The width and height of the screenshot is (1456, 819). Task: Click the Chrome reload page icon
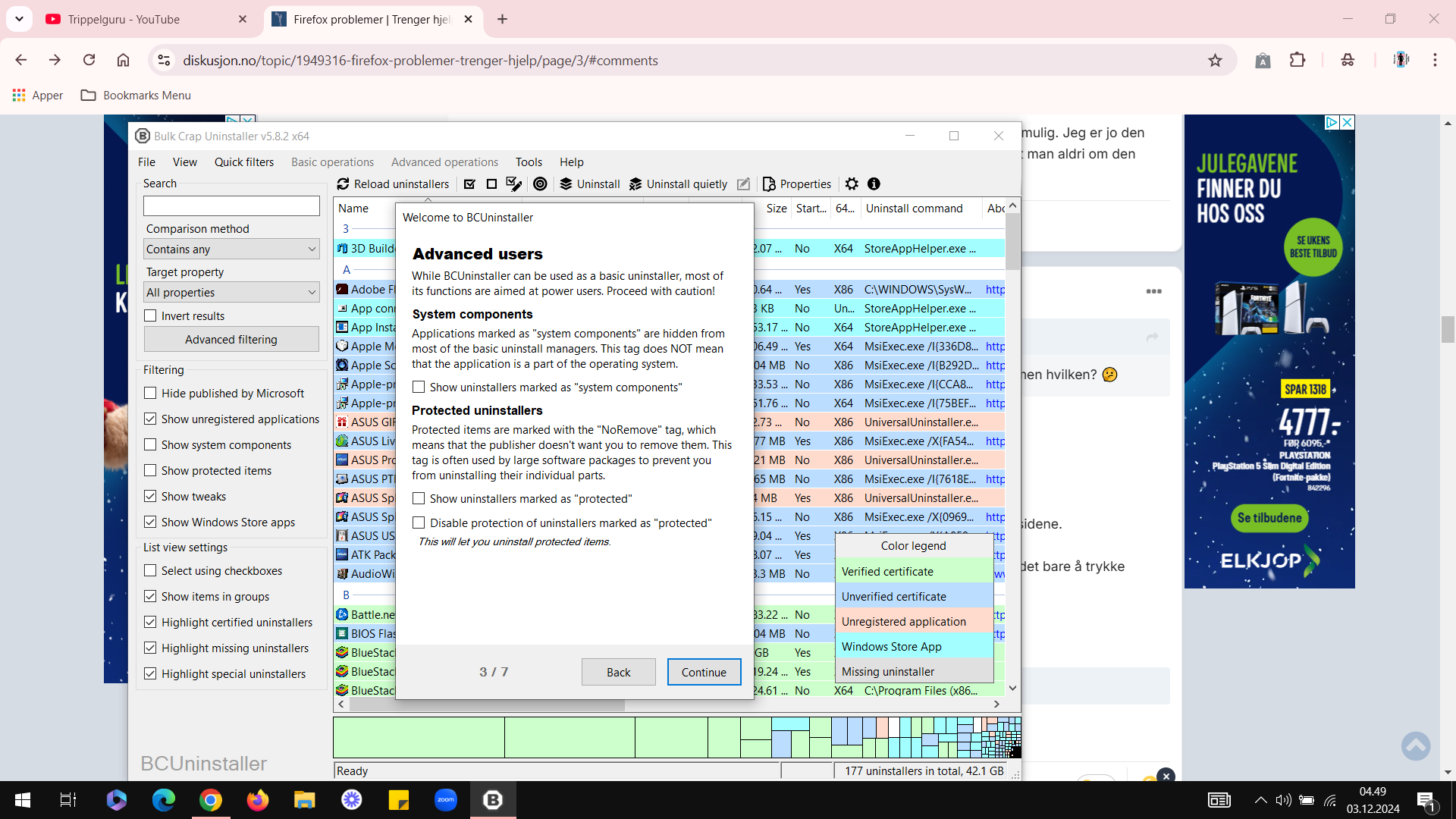89,60
